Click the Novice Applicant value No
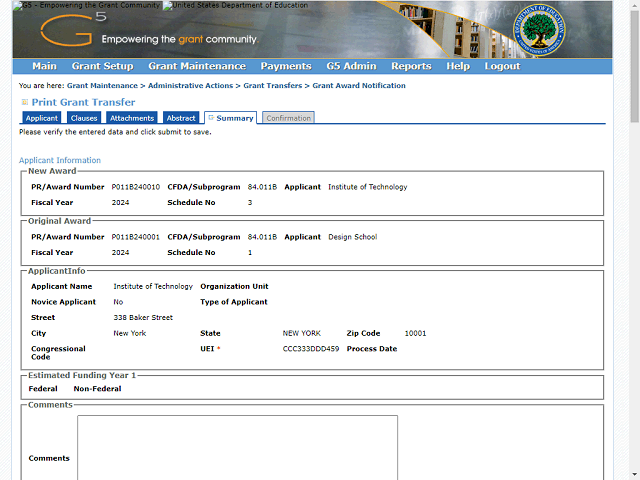 pyautogui.click(x=118, y=302)
